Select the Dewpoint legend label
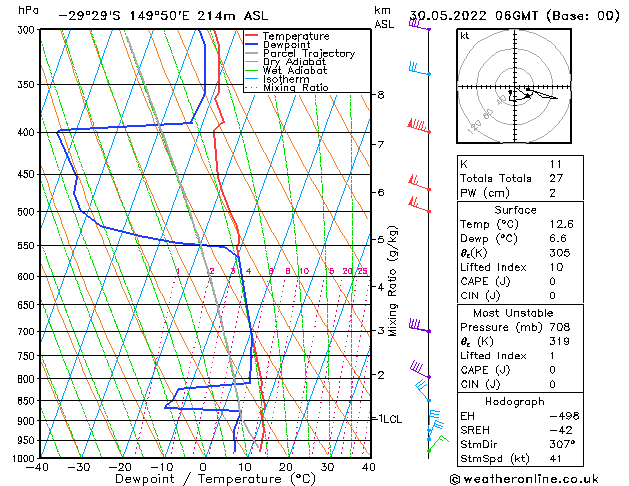Image resolution: width=629 pixels, height=486 pixels. point(286,45)
